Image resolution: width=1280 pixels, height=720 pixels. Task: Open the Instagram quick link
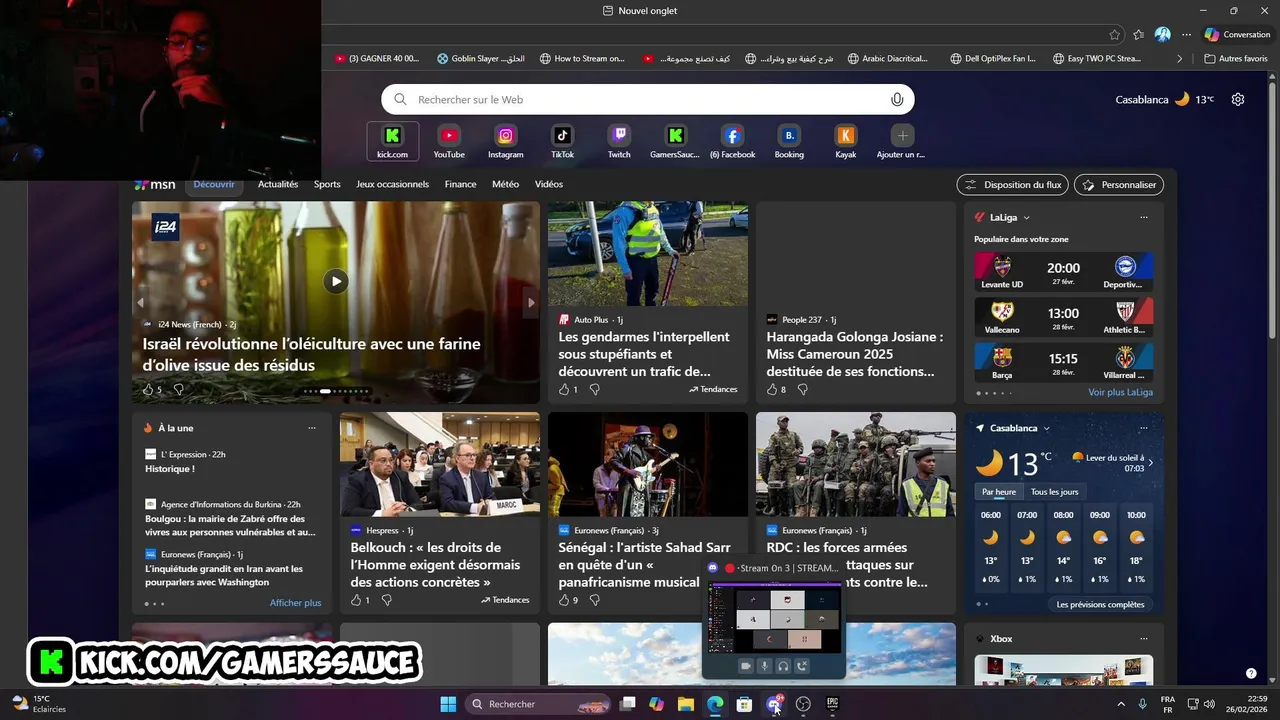tap(506, 141)
